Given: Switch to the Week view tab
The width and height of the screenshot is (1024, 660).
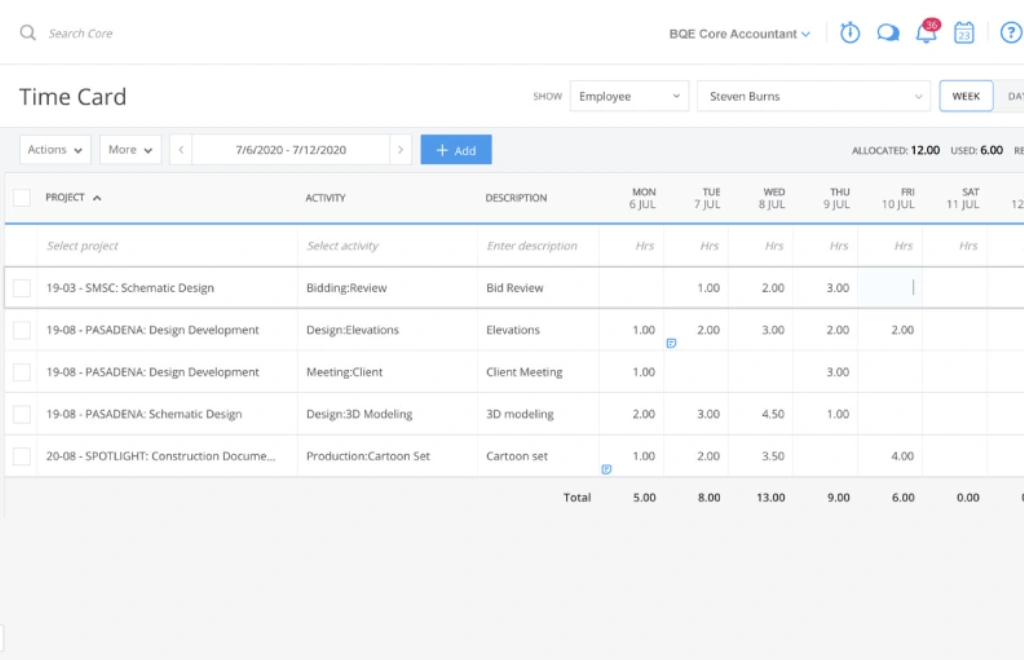Looking at the screenshot, I should 965,97.
